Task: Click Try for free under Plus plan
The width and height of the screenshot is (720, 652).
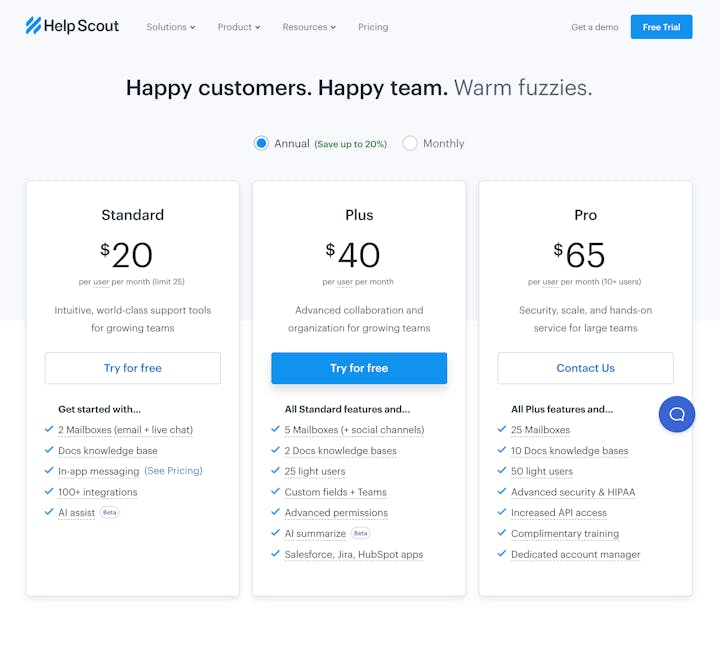Action: (359, 368)
